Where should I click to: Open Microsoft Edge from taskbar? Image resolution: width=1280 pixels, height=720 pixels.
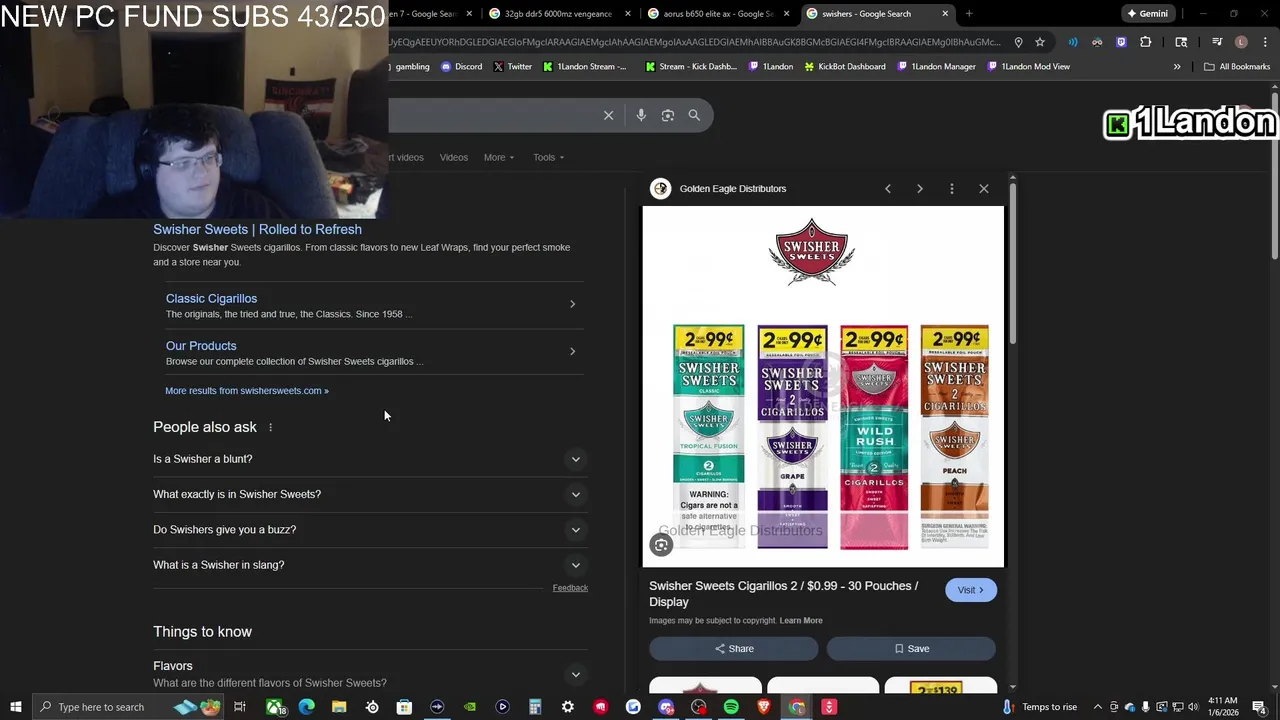(306, 707)
